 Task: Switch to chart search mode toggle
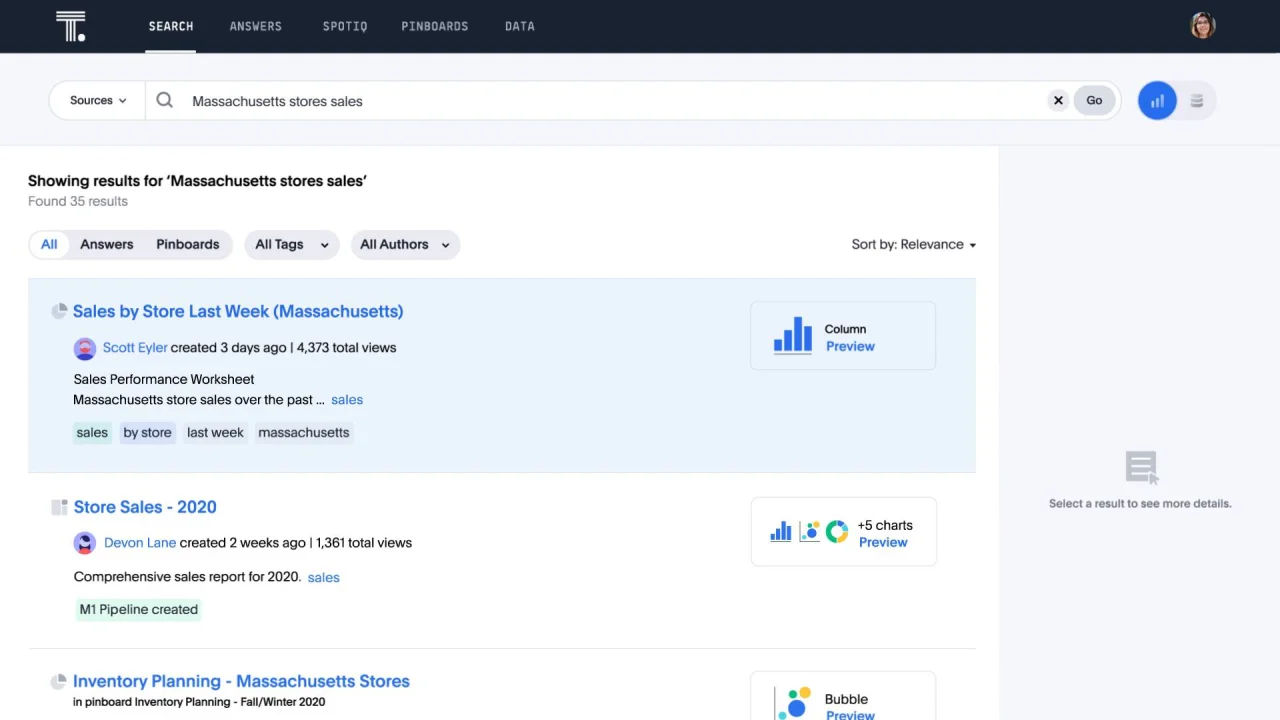(1157, 100)
